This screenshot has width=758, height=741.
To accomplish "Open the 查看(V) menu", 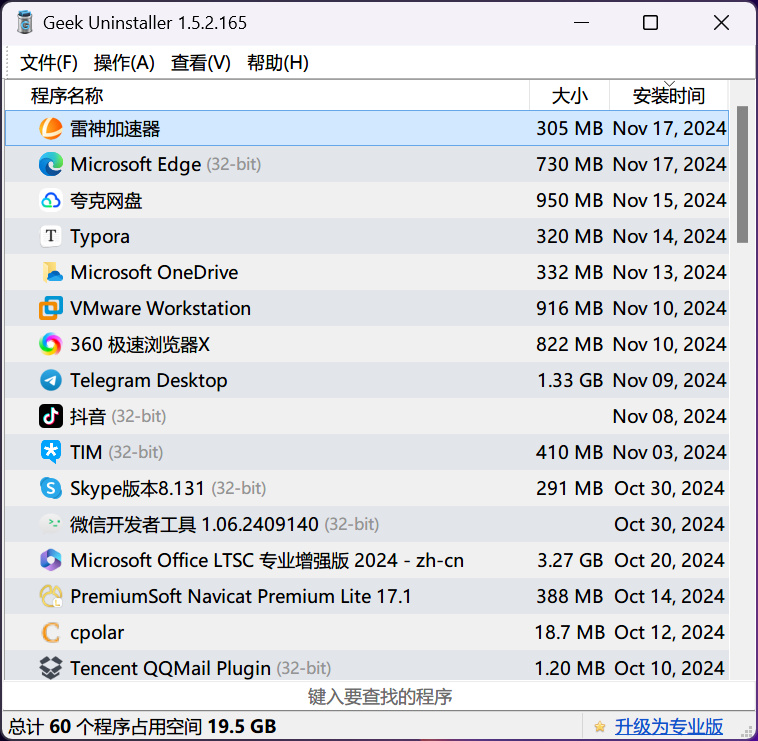I will click(x=201, y=63).
